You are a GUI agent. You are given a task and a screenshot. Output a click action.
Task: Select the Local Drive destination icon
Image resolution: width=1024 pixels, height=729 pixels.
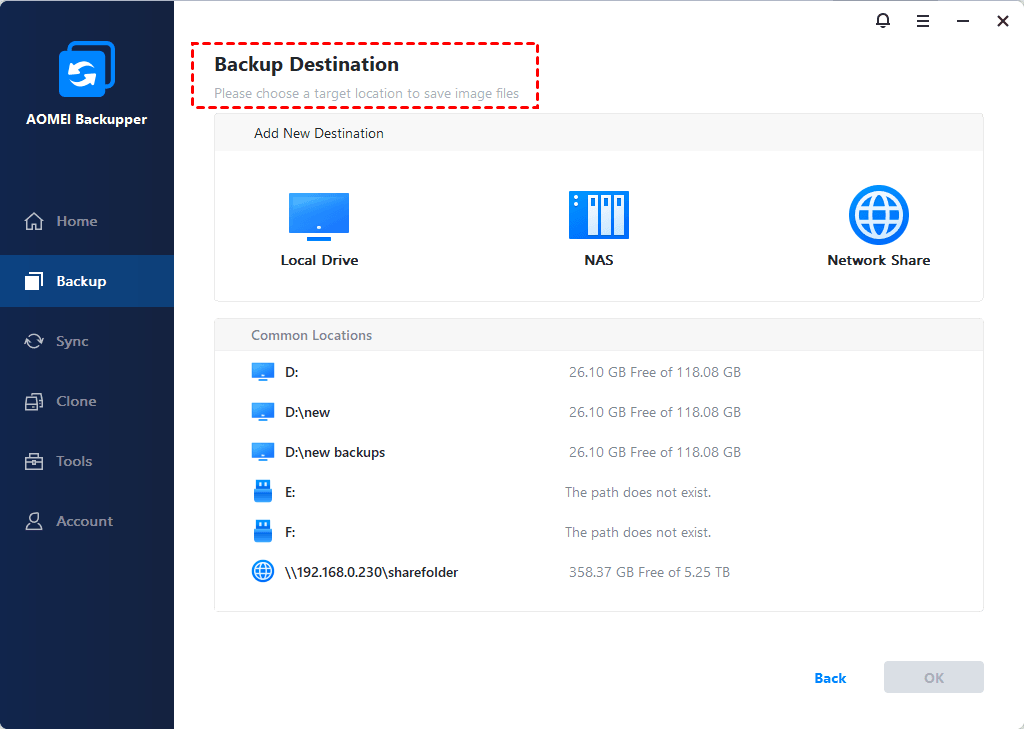pyautogui.click(x=319, y=215)
